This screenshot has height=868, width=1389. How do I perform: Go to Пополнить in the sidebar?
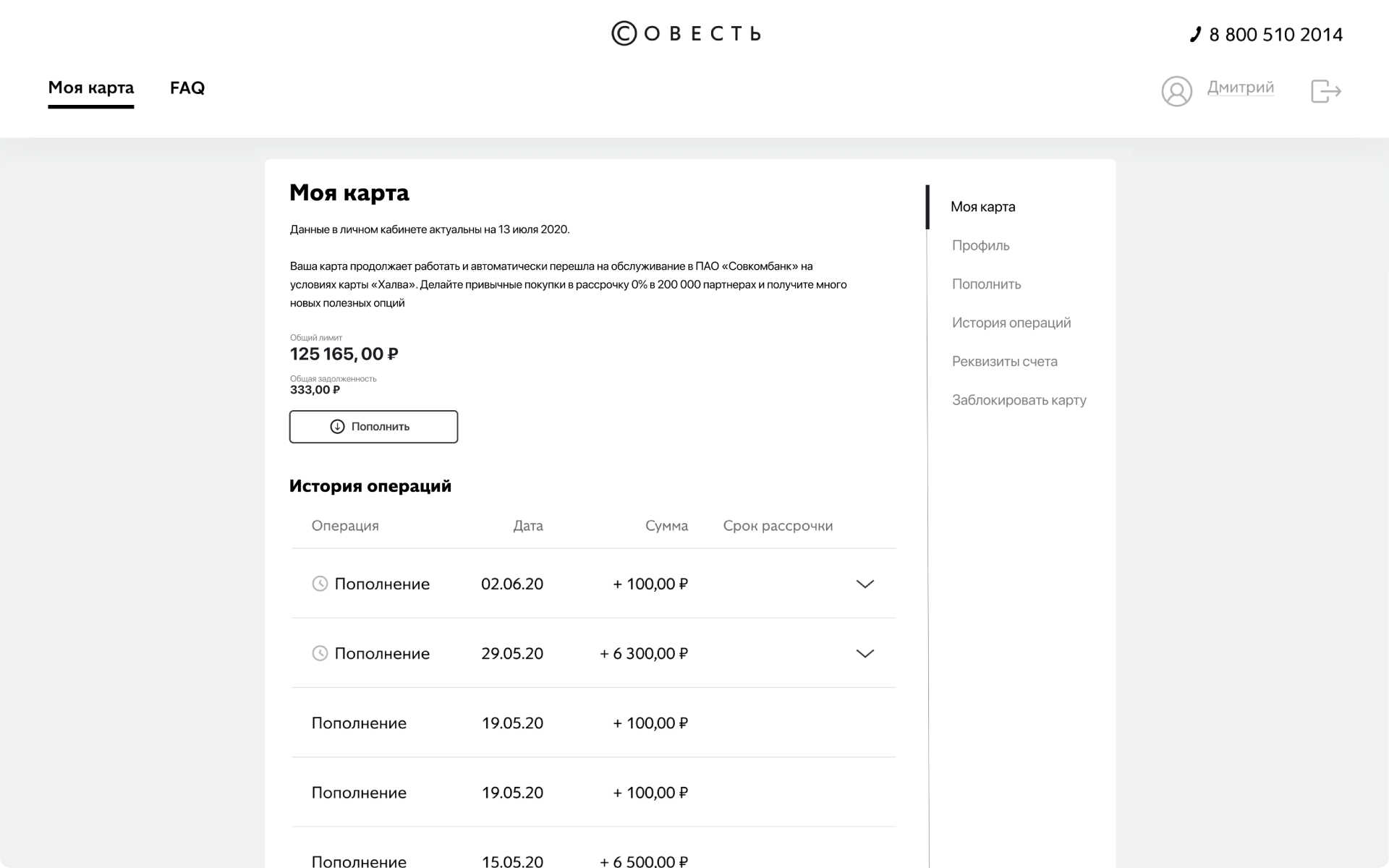tap(986, 284)
